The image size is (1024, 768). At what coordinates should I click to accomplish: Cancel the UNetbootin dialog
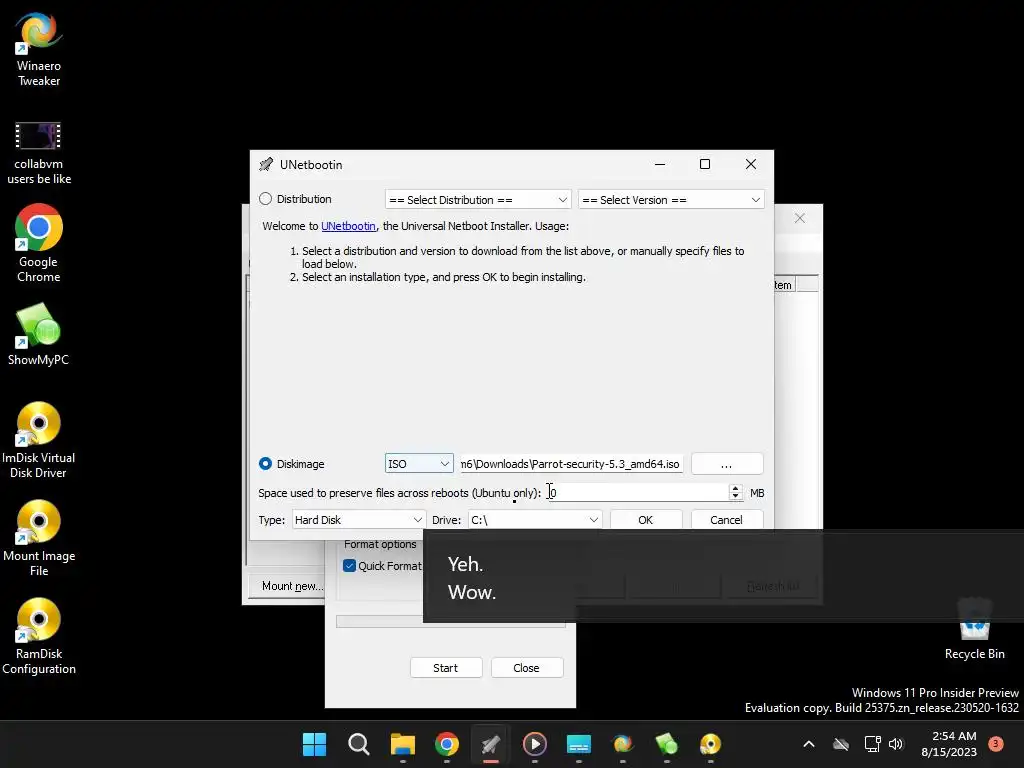(726, 520)
